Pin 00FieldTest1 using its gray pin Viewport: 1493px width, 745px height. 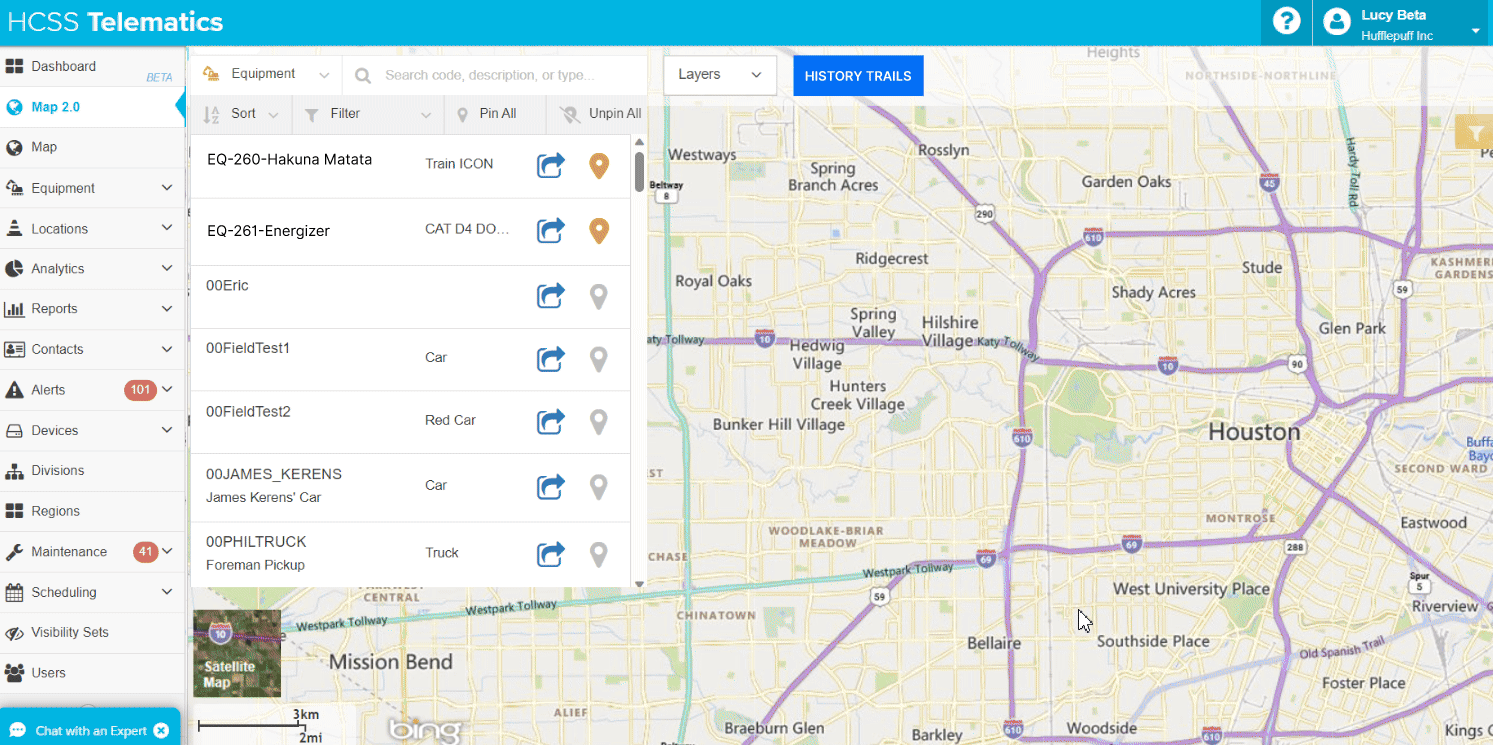tap(599, 359)
